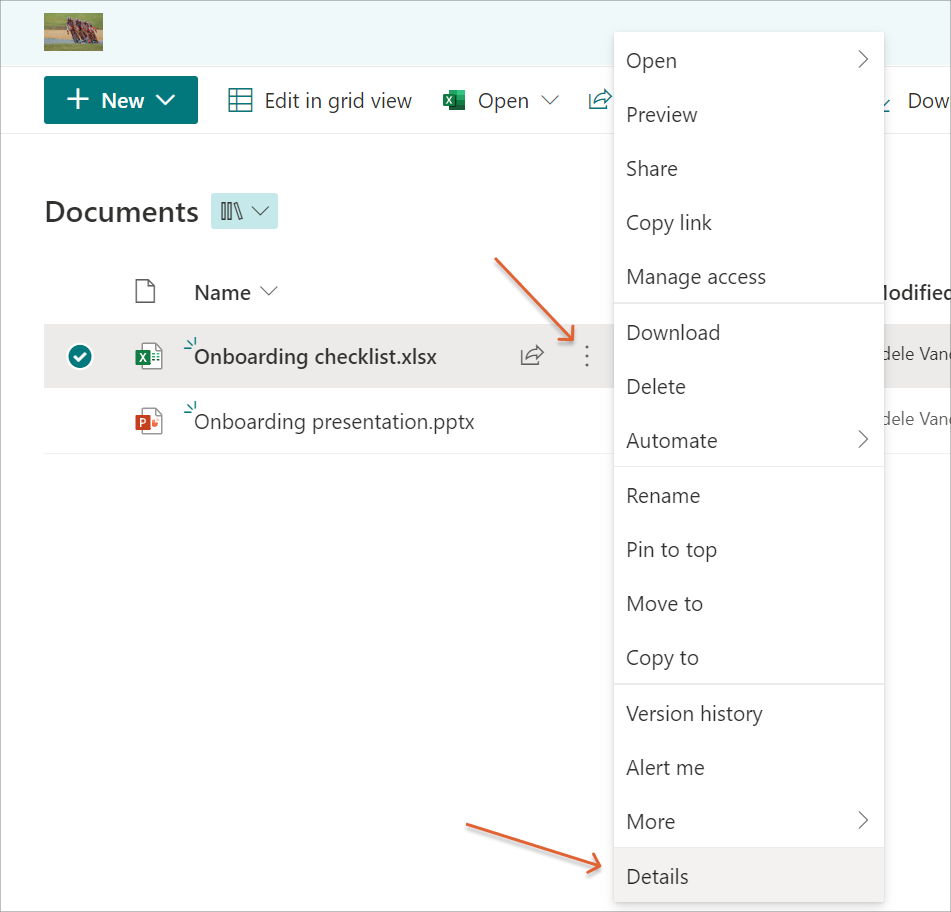Click the Excel icon beside Onboarding checklist.xlsx
The image size is (951, 912).
tap(148, 356)
